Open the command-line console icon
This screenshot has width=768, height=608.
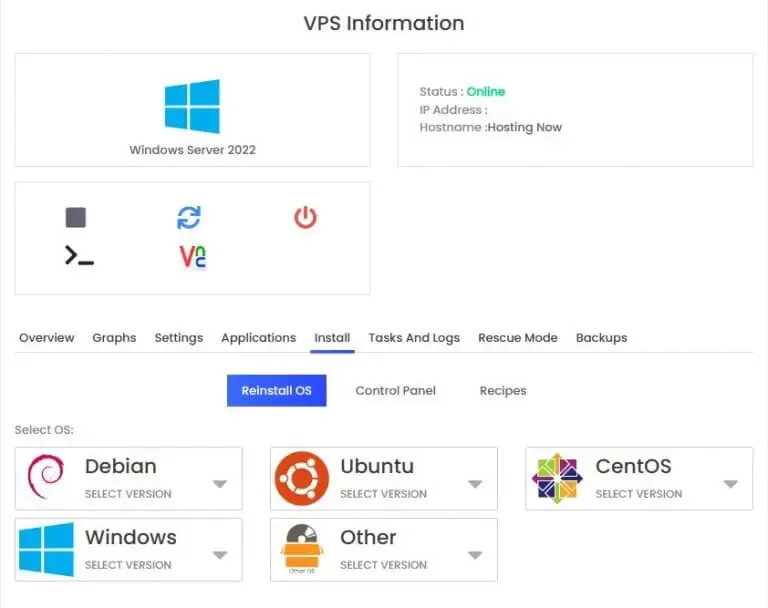pyautogui.click(x=79, y=256)
